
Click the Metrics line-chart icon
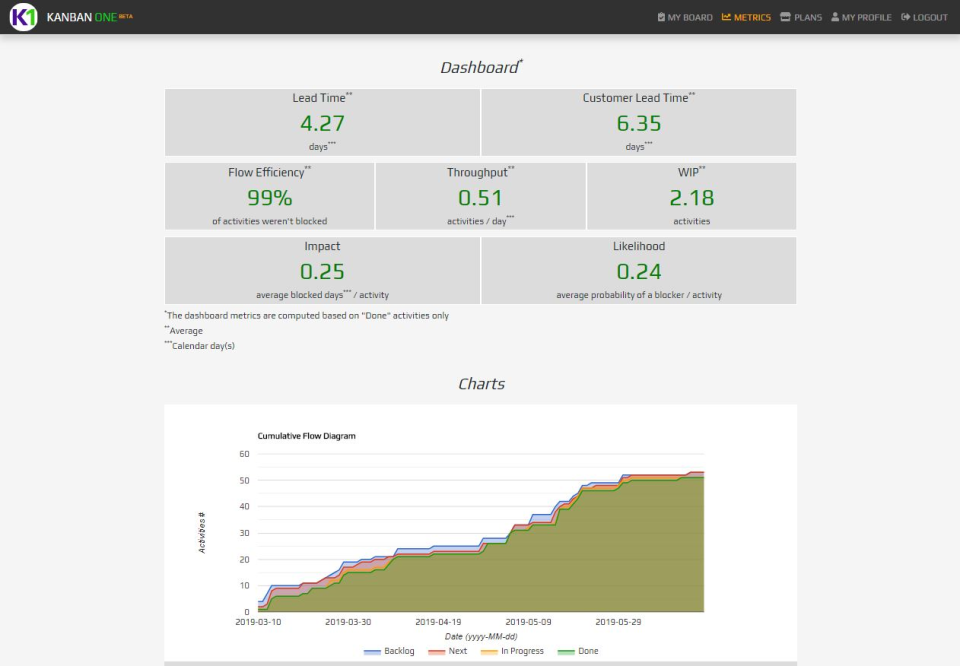click(x=726, y=17)
